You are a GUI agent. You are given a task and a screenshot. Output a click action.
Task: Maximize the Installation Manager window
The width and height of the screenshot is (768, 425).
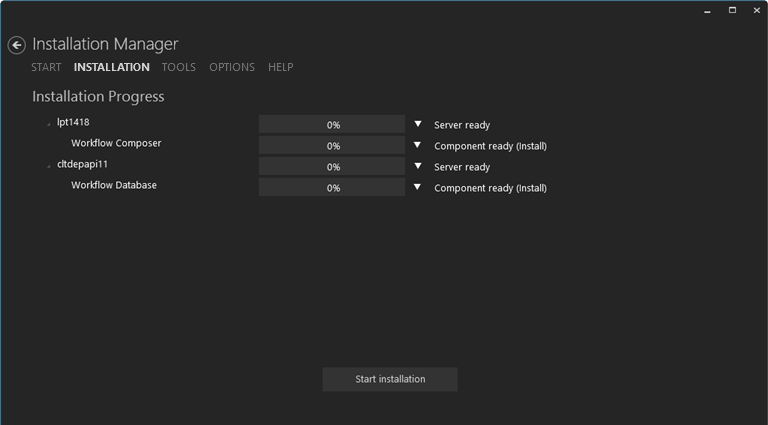coord(732,10)
